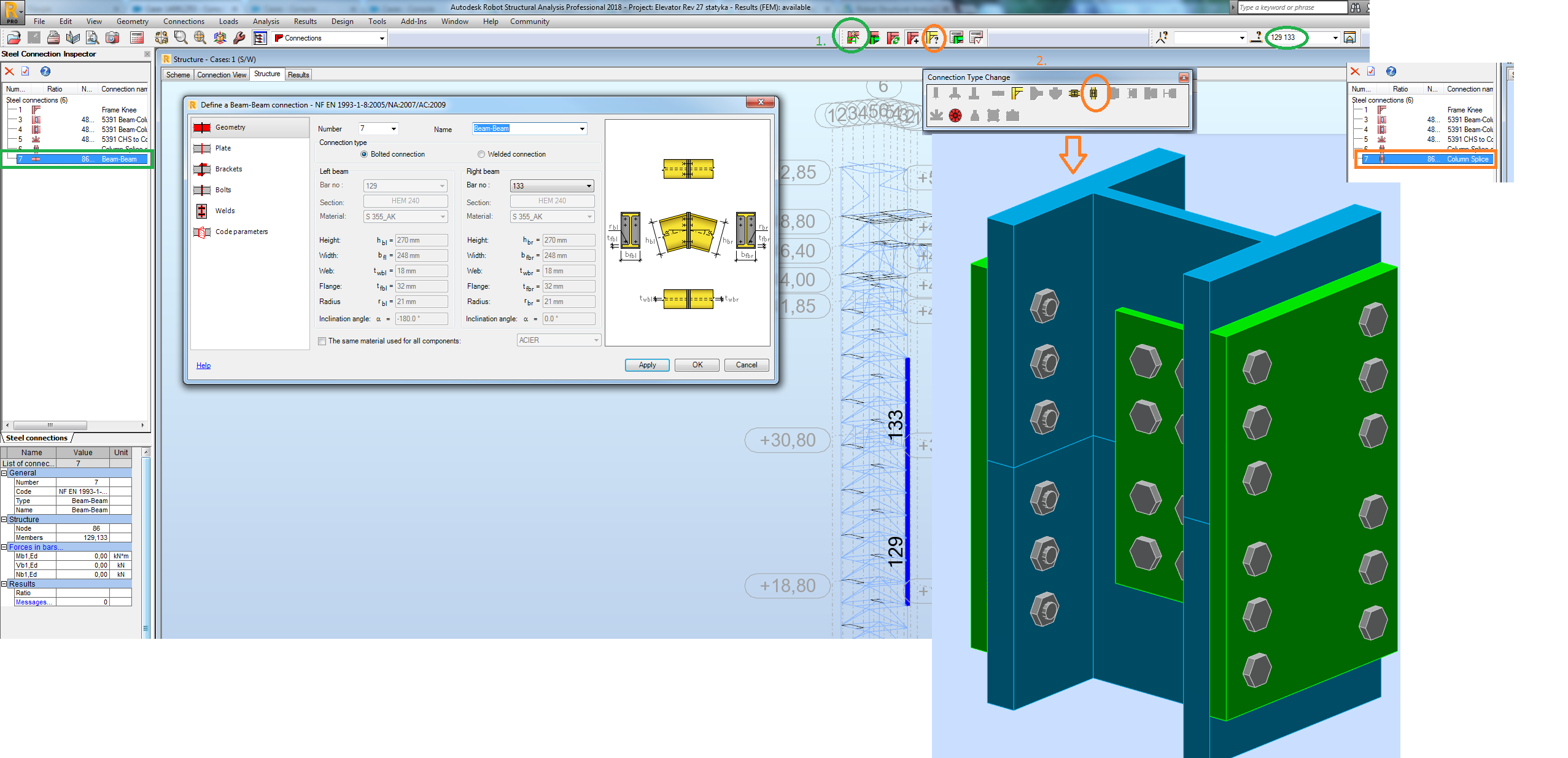This screenshot has width=1568, height=758.
Task: Select the Column Splice connection type icon
Action: (x=1093, y=93)
